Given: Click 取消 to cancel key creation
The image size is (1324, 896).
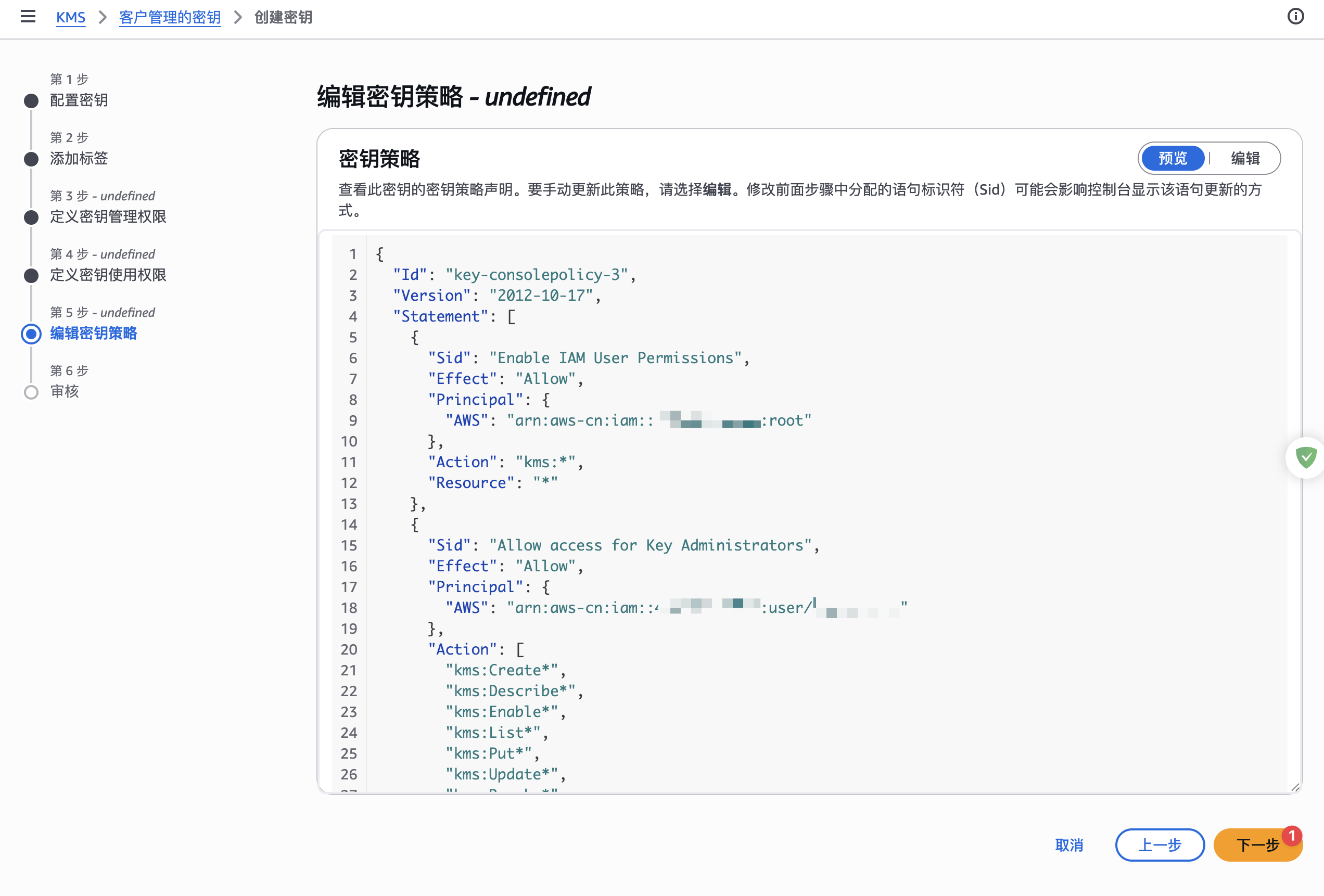Looking at the screenshot, I should (x=1069, y=844).
